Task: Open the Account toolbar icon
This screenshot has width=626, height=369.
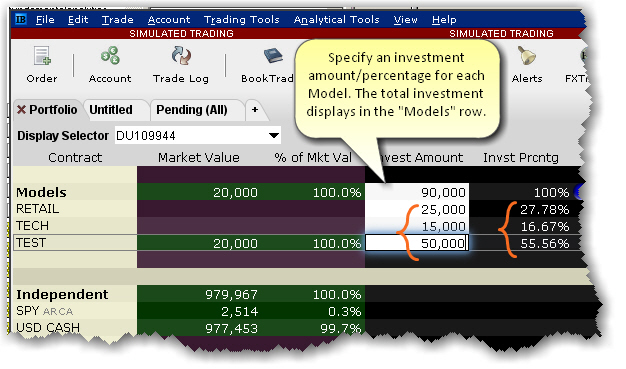Action: (110, 56)
